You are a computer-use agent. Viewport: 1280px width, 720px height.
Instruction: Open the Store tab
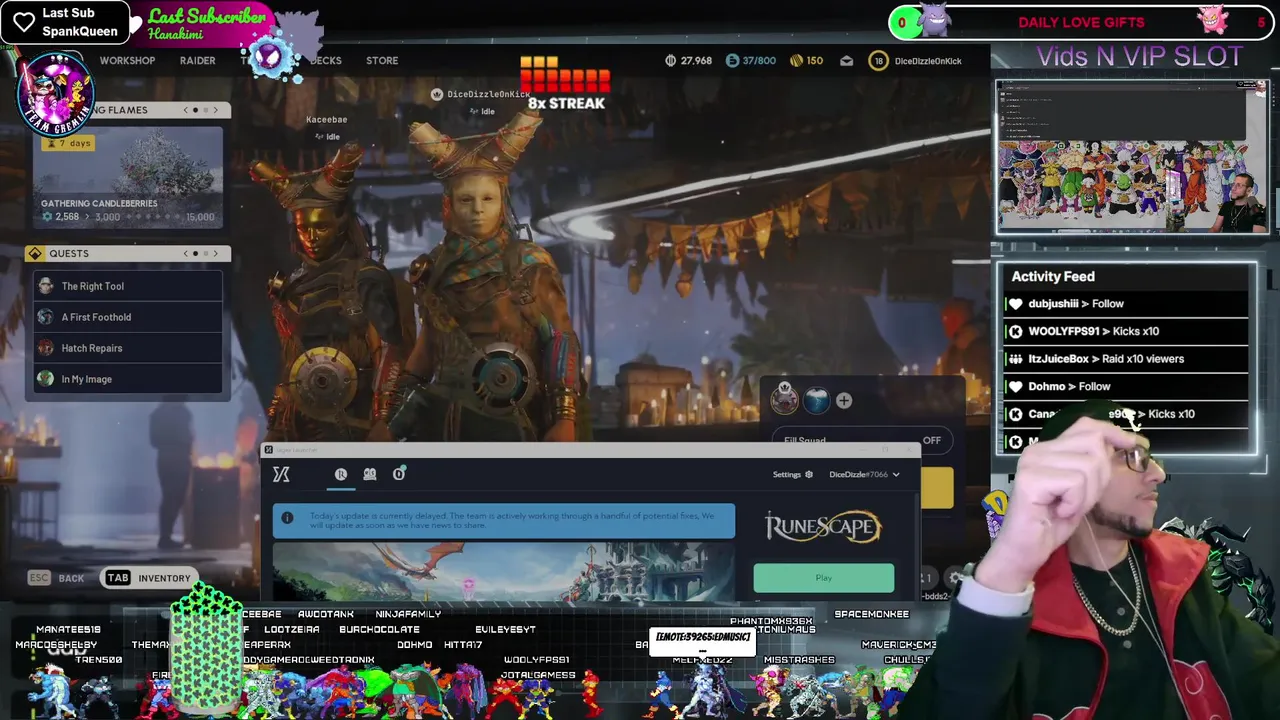382,61
